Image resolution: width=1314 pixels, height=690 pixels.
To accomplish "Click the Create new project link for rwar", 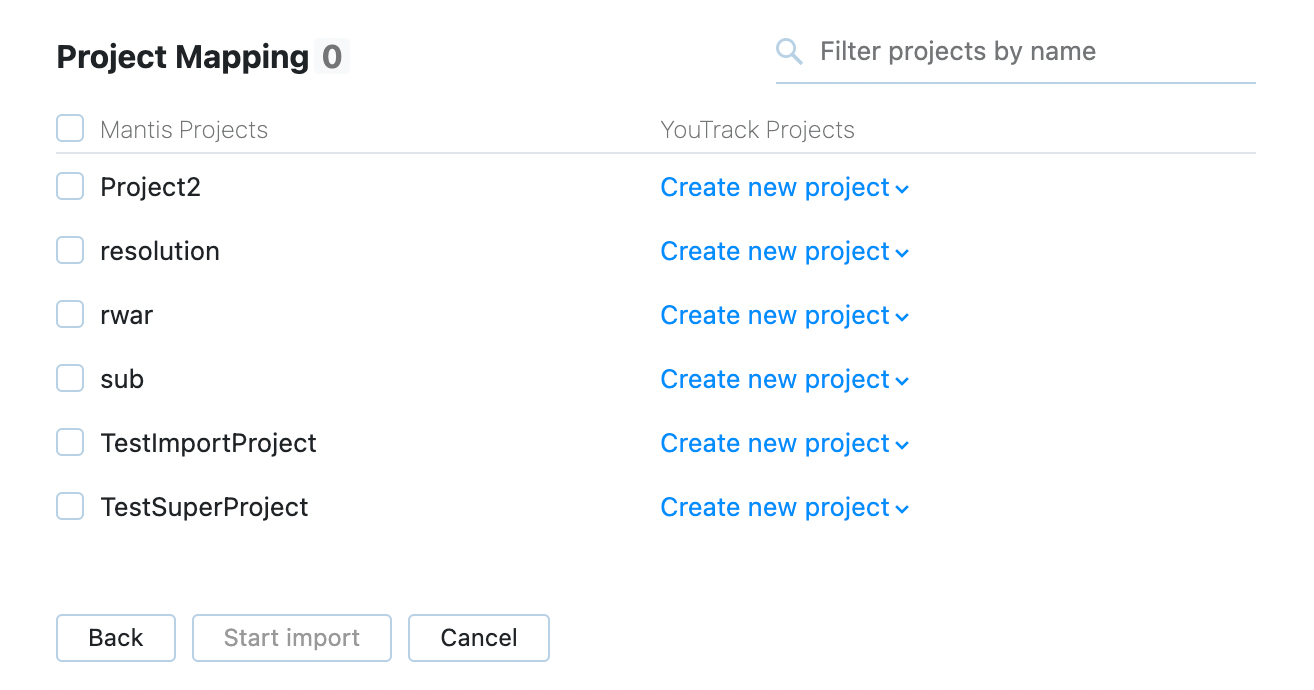I will tap(775, 315).
